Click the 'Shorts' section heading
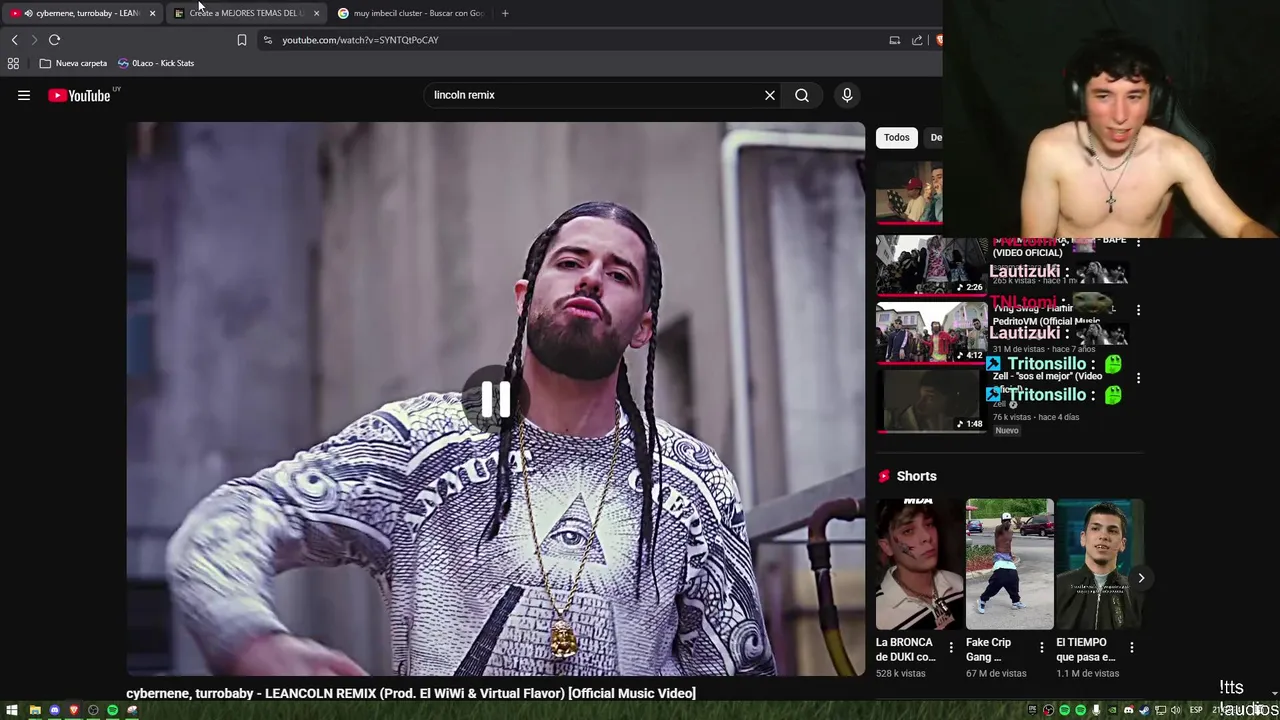The height and width of the screenshot is (720, 1280). [x=916, y=476]
